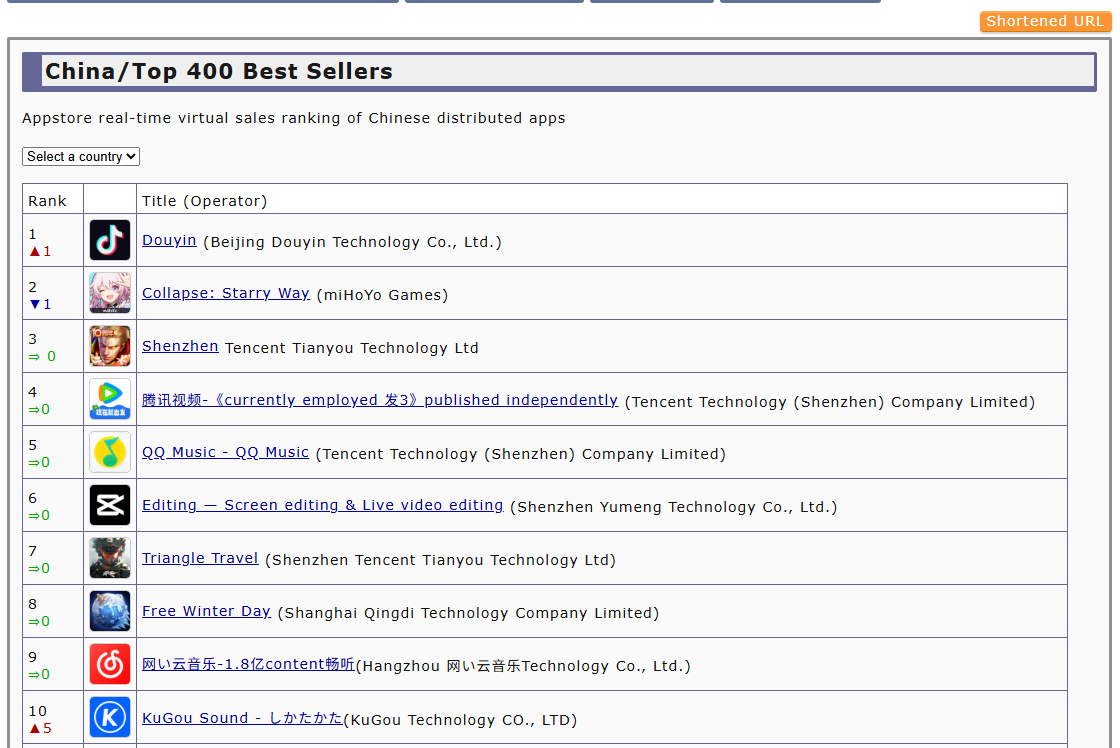The height and width of the screenshot is (748, 1120).
Task: Click Shenzhen Tencent Tianyou operator text in rank 7
Action: 440,560
